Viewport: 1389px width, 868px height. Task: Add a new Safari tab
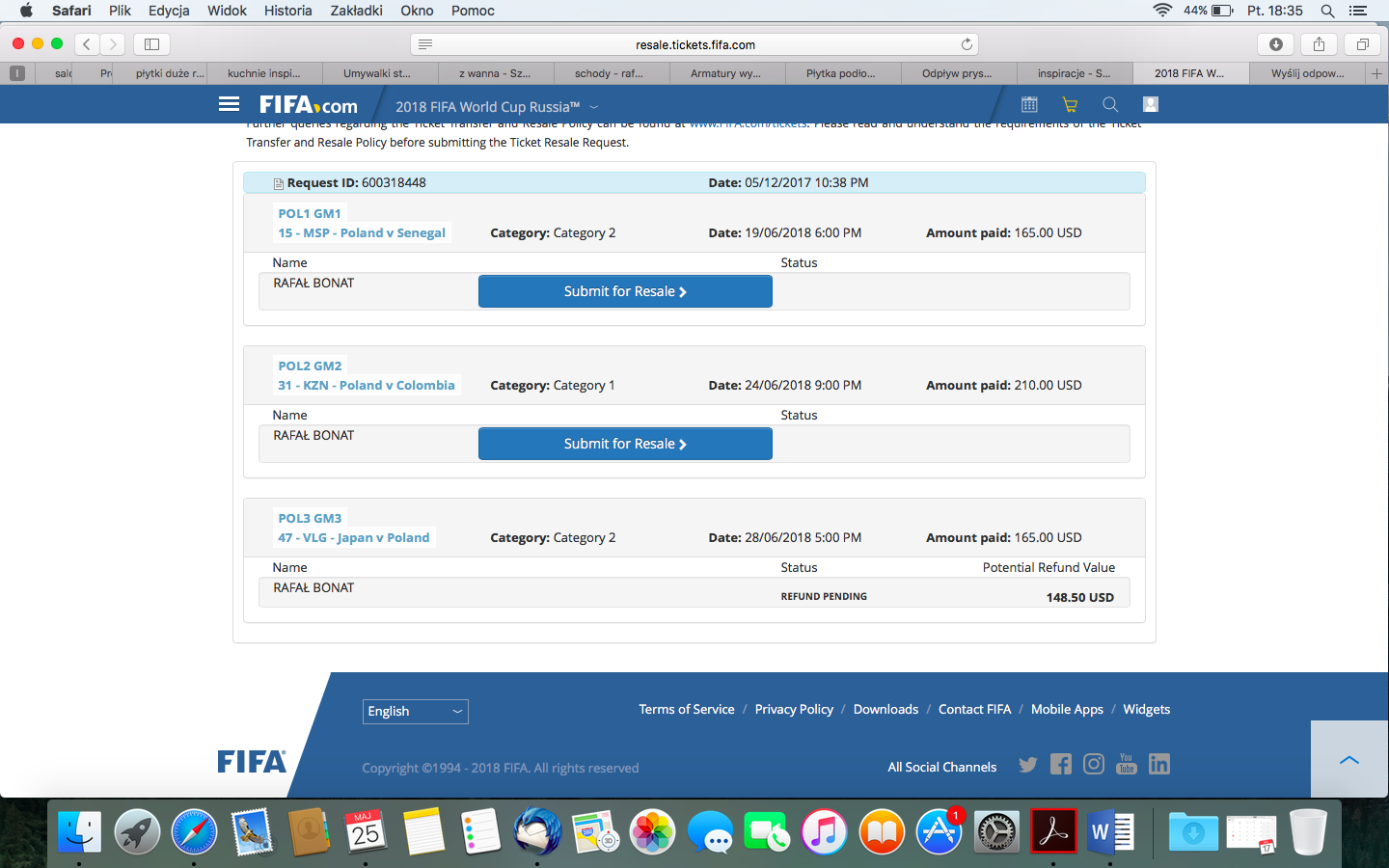click(1376, 73)
